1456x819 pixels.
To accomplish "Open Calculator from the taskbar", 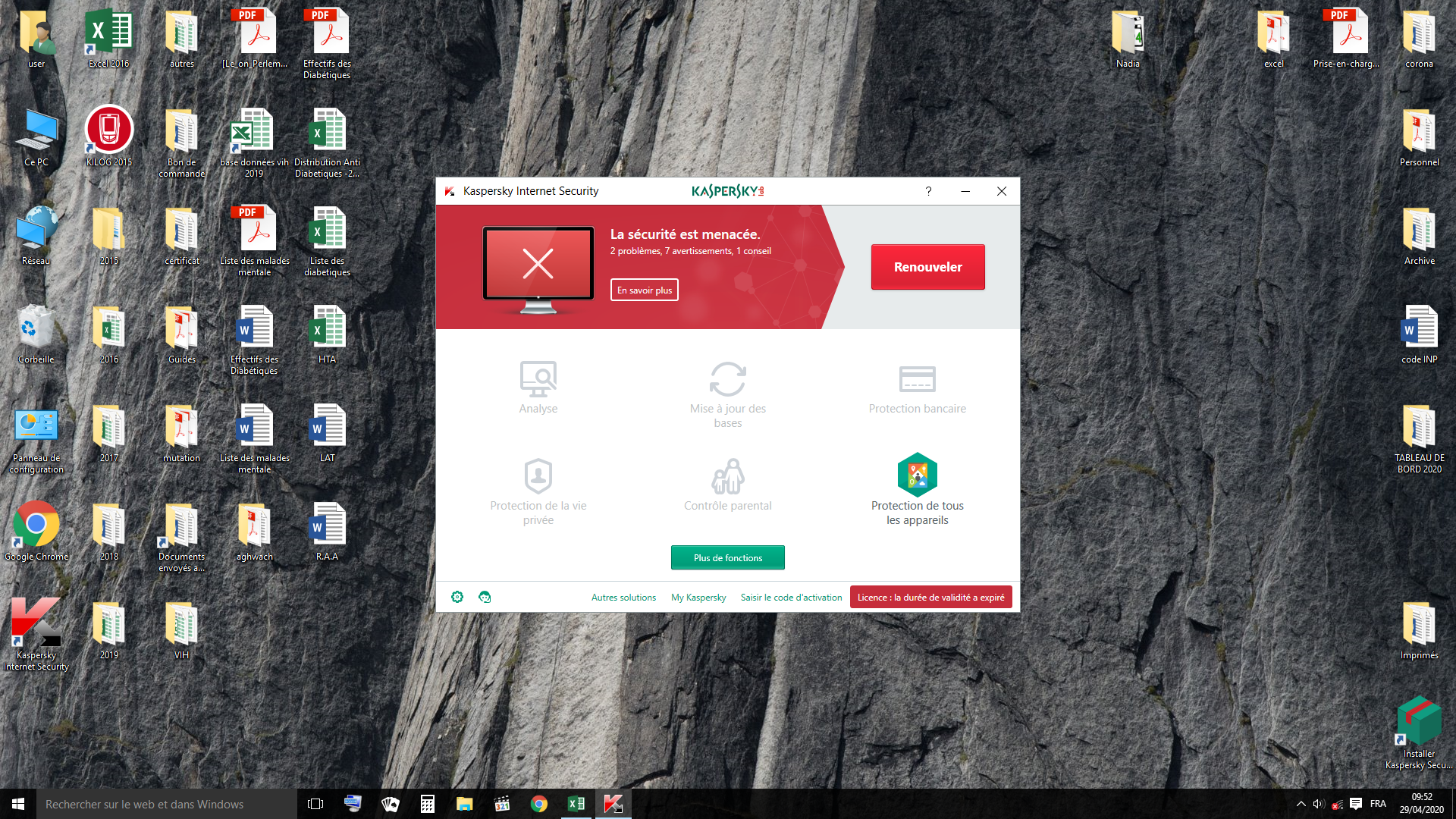I will [x=428, y=804].
